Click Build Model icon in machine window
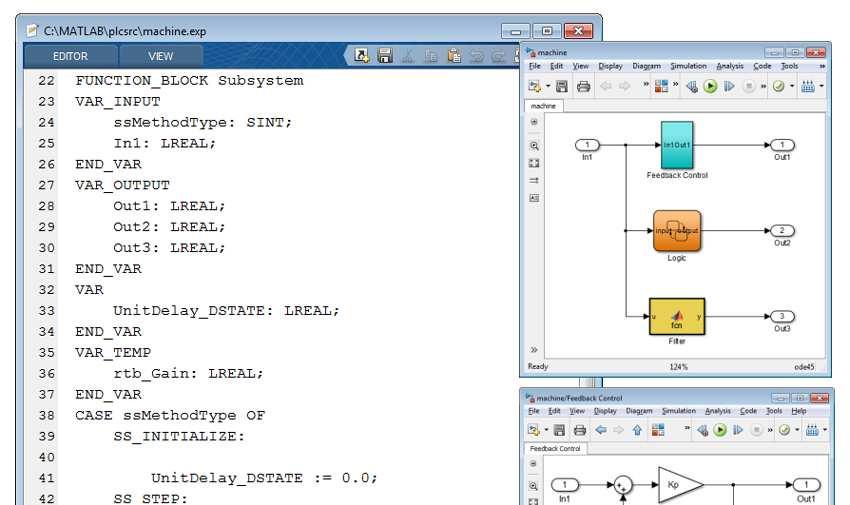 [x=808, y=86]
